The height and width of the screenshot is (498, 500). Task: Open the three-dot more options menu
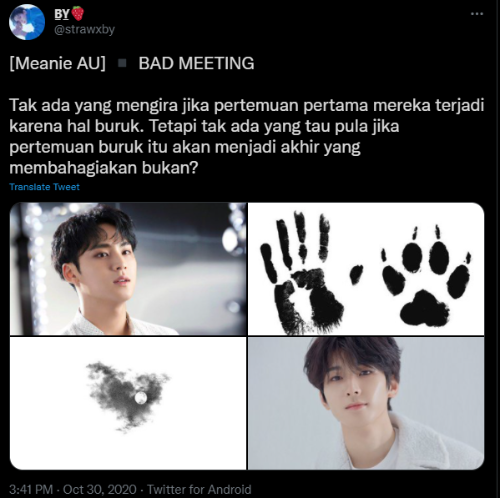click(477, 14)
